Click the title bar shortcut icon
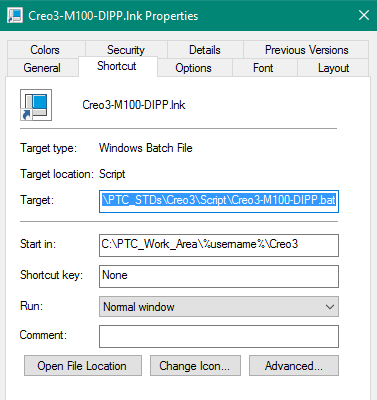Screen dimensions: 377x400 15,15
